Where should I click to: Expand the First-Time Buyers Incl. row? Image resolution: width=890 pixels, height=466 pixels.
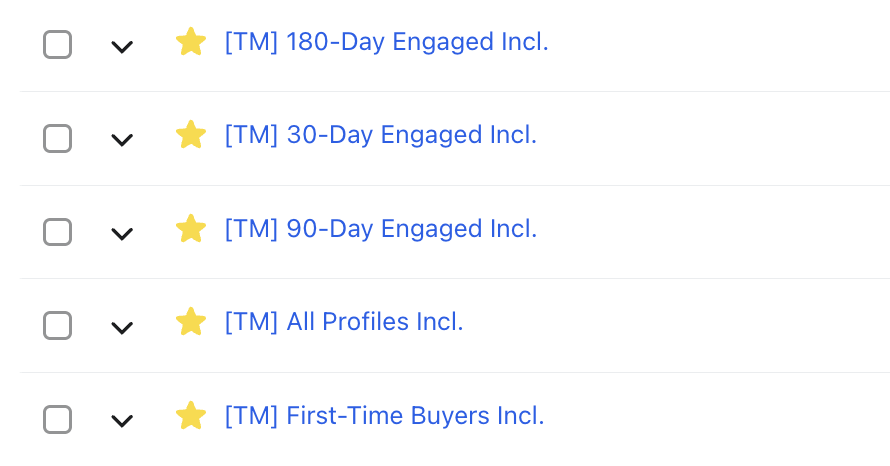click(122, 421)
